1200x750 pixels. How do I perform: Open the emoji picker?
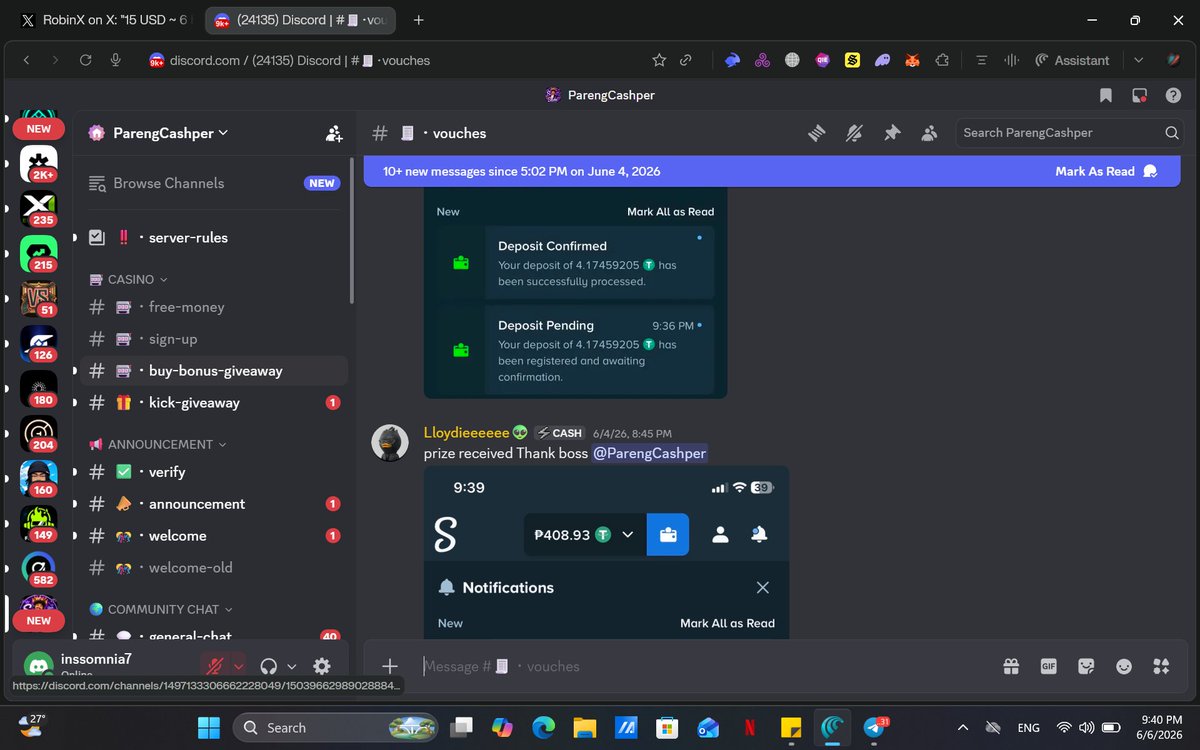[1124, 666]
